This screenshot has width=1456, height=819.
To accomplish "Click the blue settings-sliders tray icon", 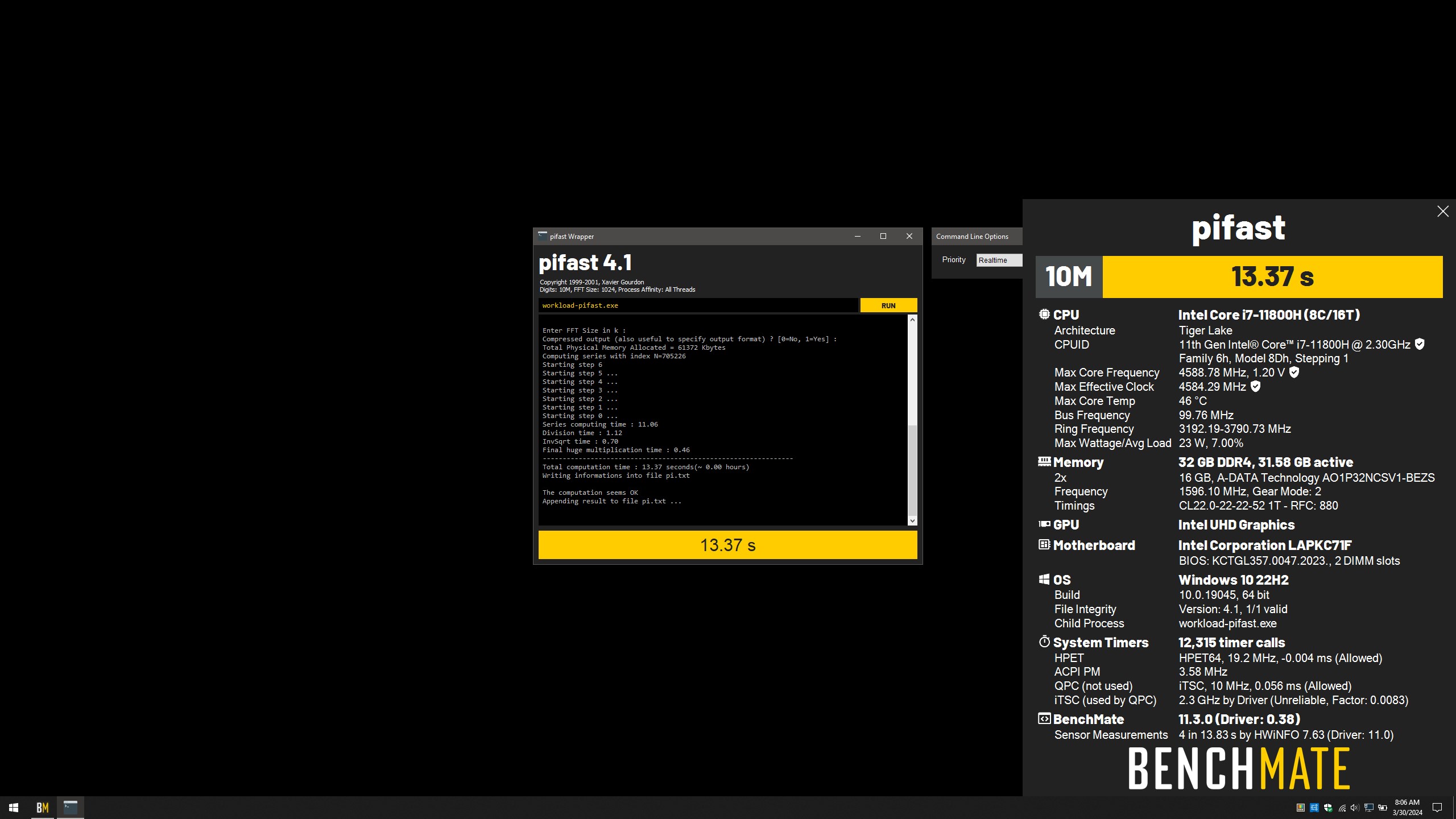I will point(1314,808).
